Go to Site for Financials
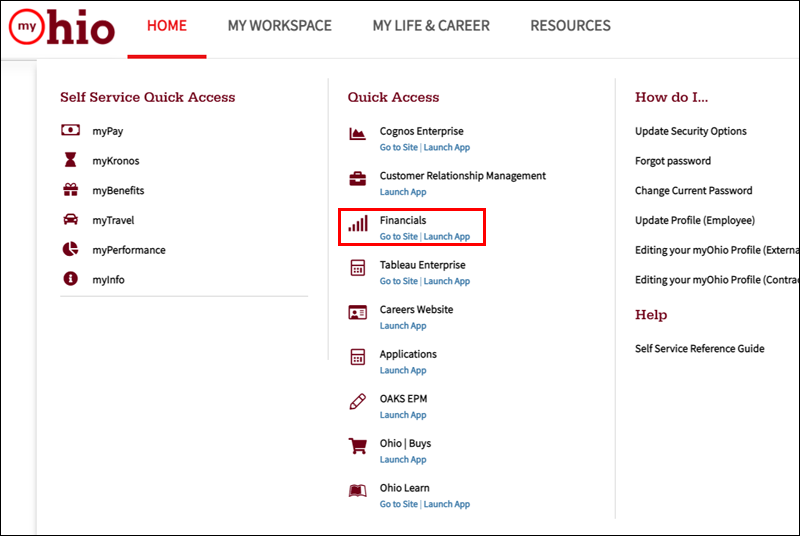This screenshot has width=800, height=536. point(398,237)
